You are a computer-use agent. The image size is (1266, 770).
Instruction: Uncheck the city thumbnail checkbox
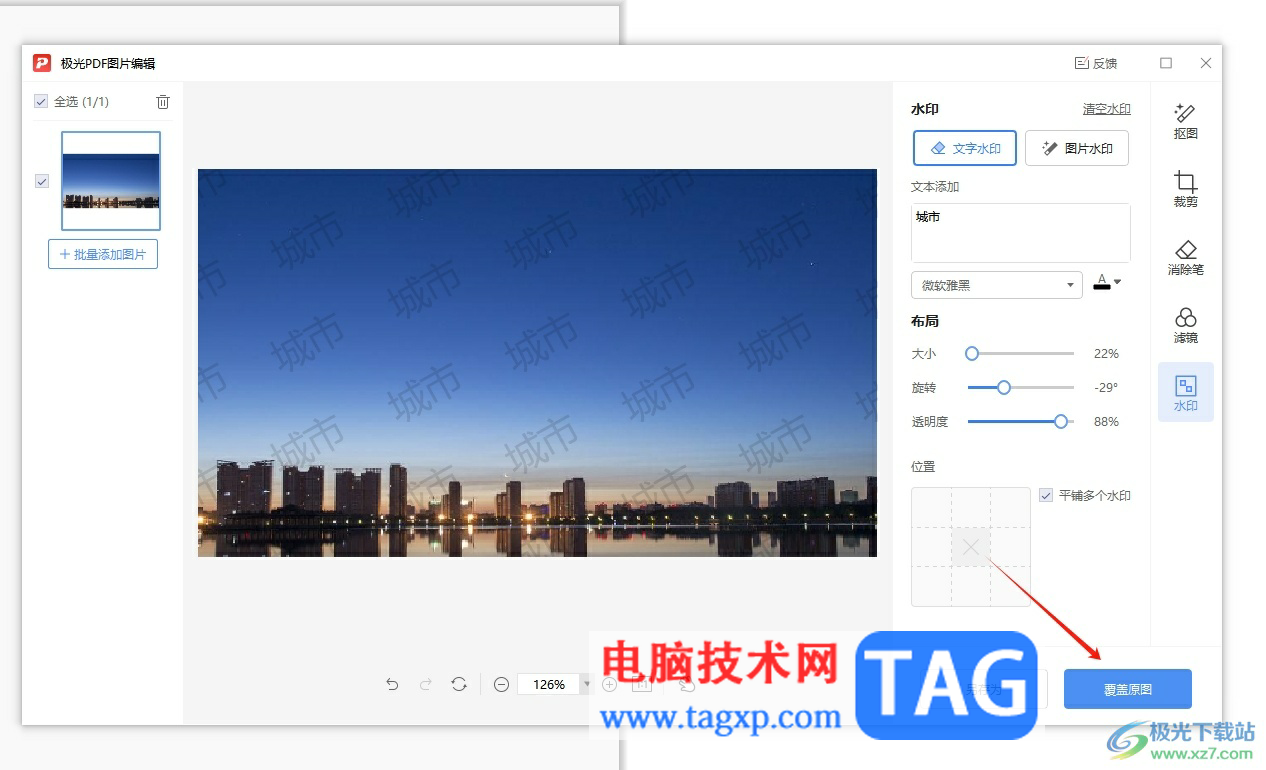click(42, 181)
